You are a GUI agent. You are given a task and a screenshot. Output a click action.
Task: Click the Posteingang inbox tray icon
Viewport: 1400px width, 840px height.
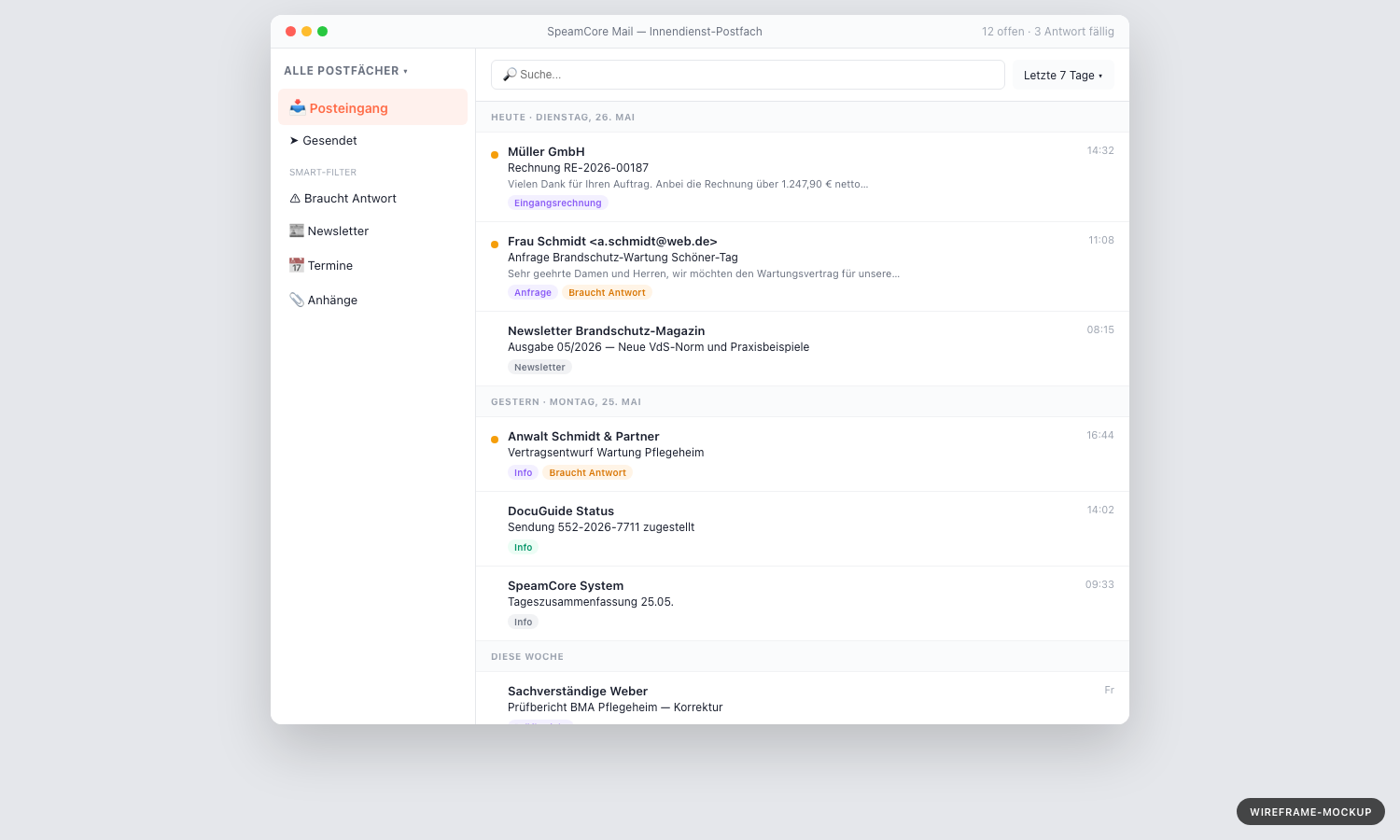(x=298, y=107)
